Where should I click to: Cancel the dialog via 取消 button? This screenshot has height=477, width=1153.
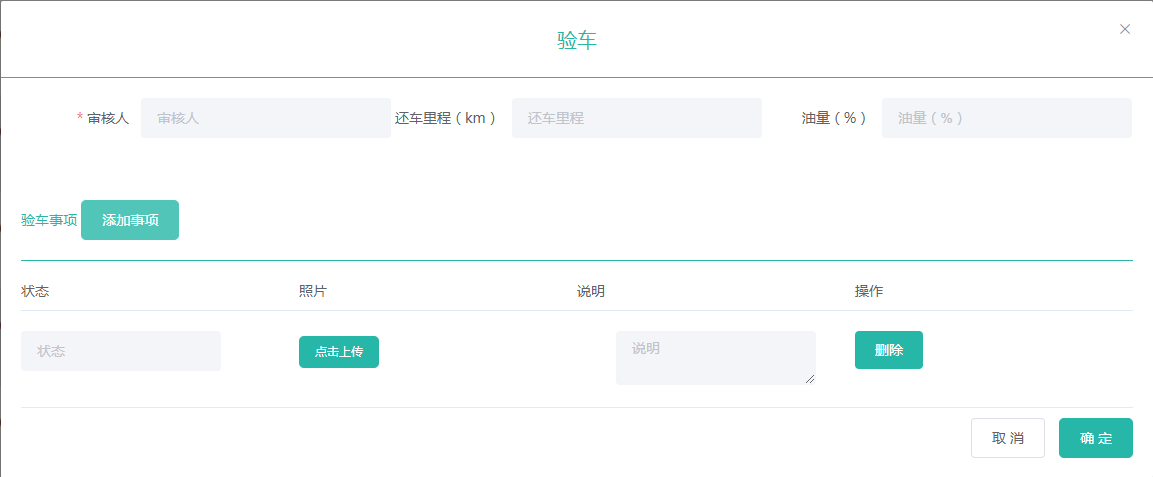(1007, 438)
